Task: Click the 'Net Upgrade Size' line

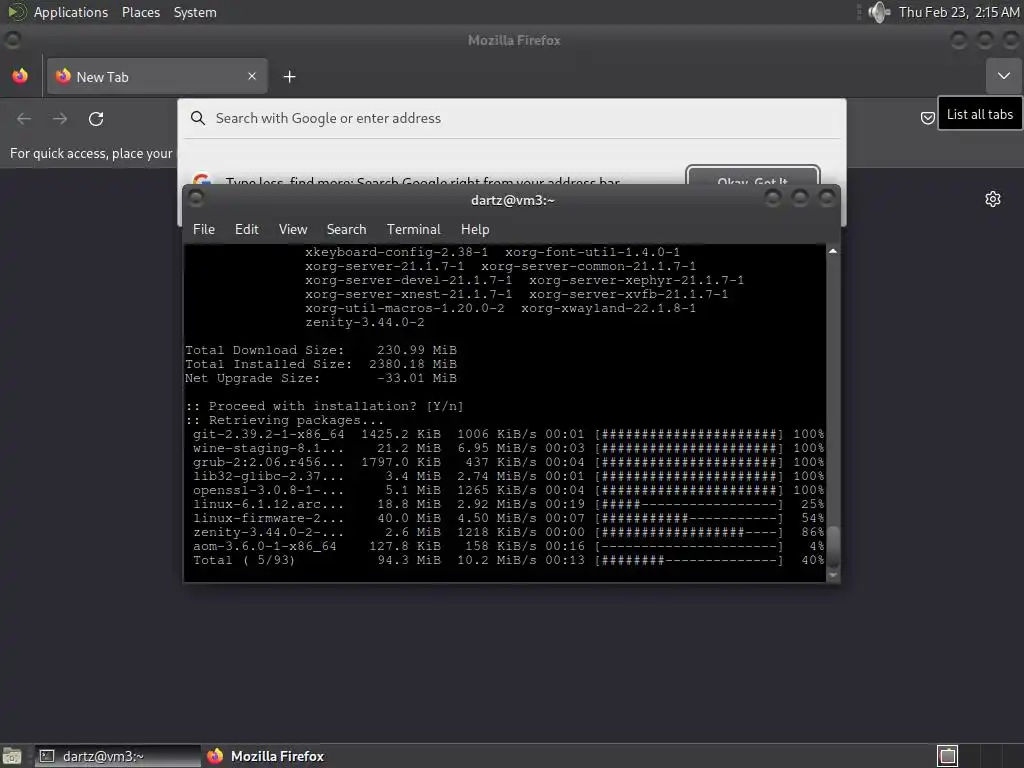Action: 321,378
